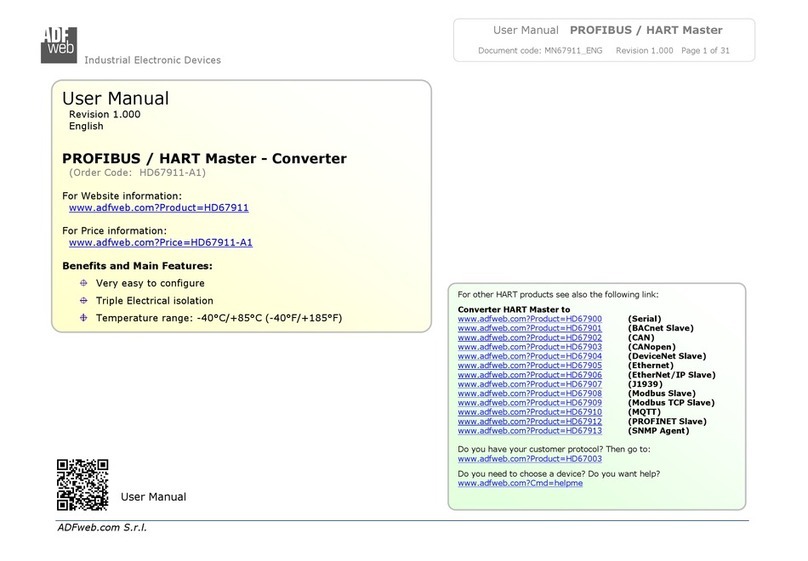808x561 pixels.
Task: Click the (CAN) label
Action: point(641,337)
